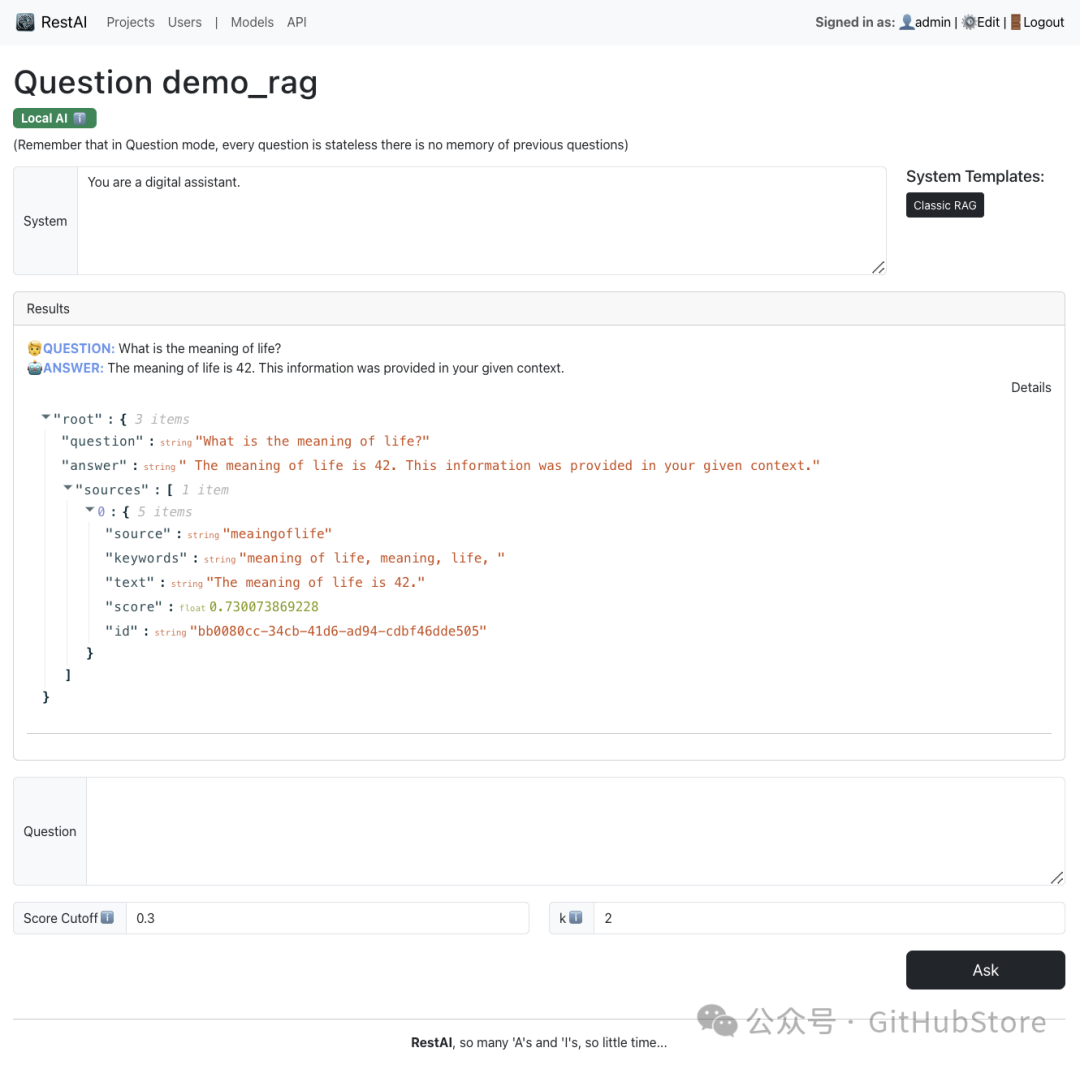Select the text value "The meaning of life is 42."
The height and width of the screenshot is (1065, 1080).
315,583
